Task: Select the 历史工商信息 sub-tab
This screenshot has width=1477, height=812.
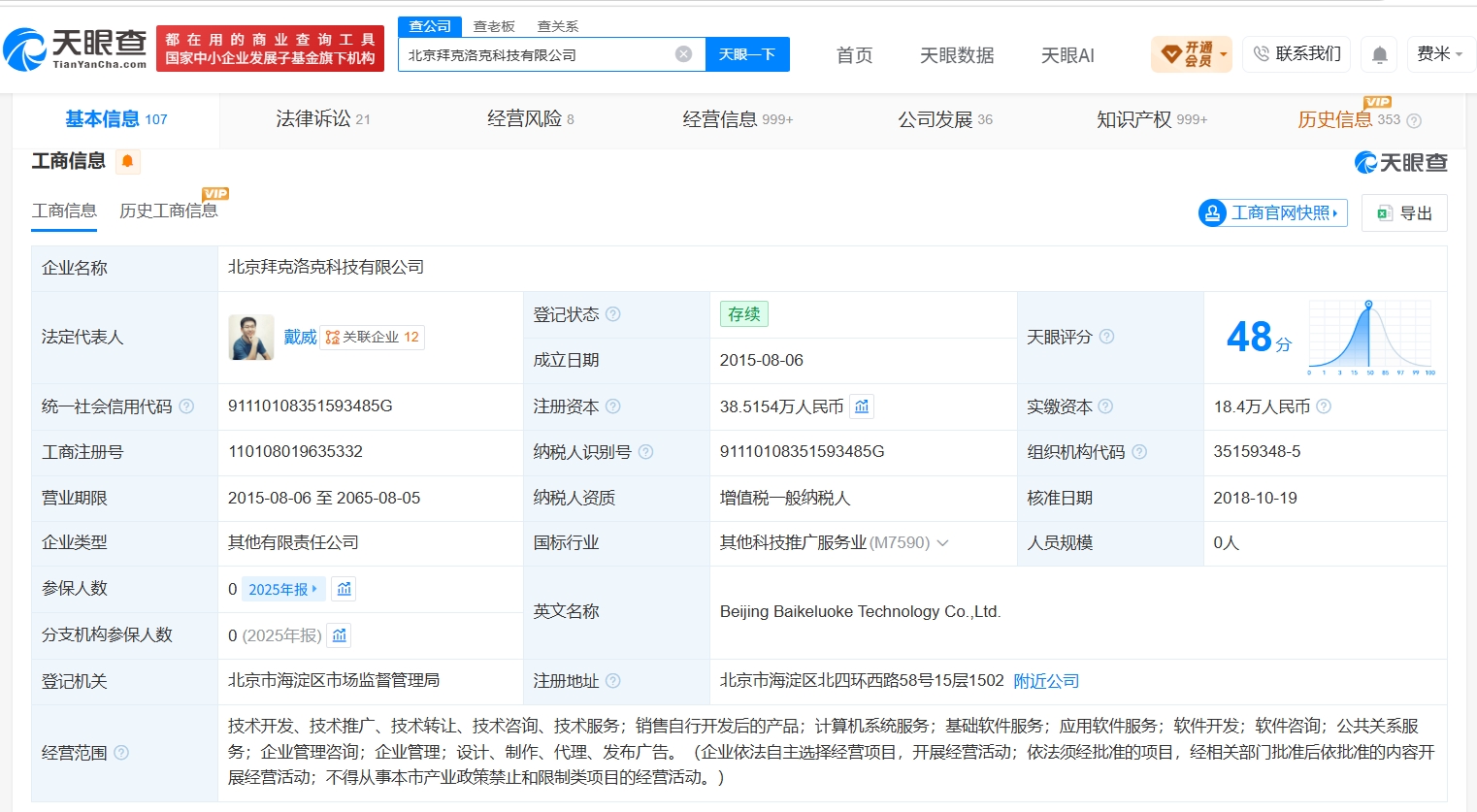Action: pos(168,211)
